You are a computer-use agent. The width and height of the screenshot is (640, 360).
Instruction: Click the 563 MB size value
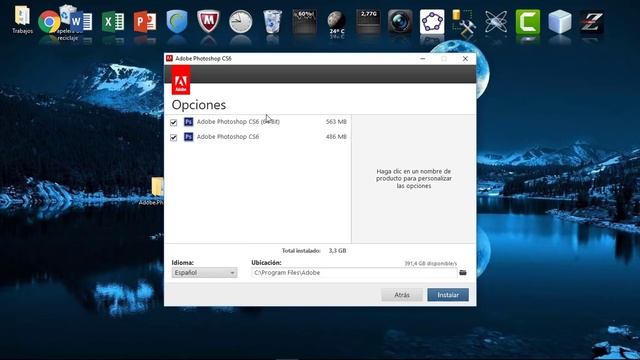[336, 122]
